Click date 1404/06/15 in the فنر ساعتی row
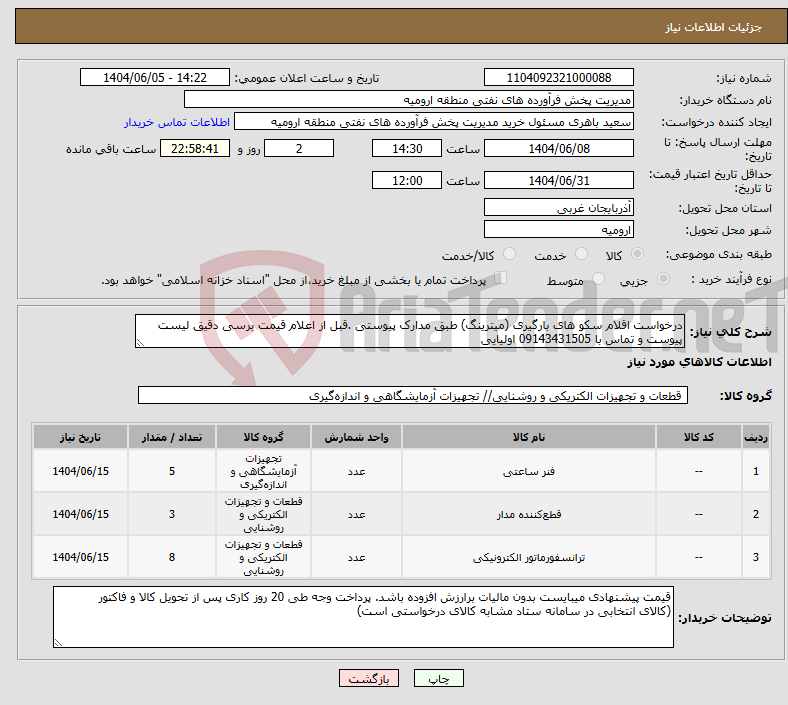The height and width of the screenshot is (705, 788). (80, 471)
